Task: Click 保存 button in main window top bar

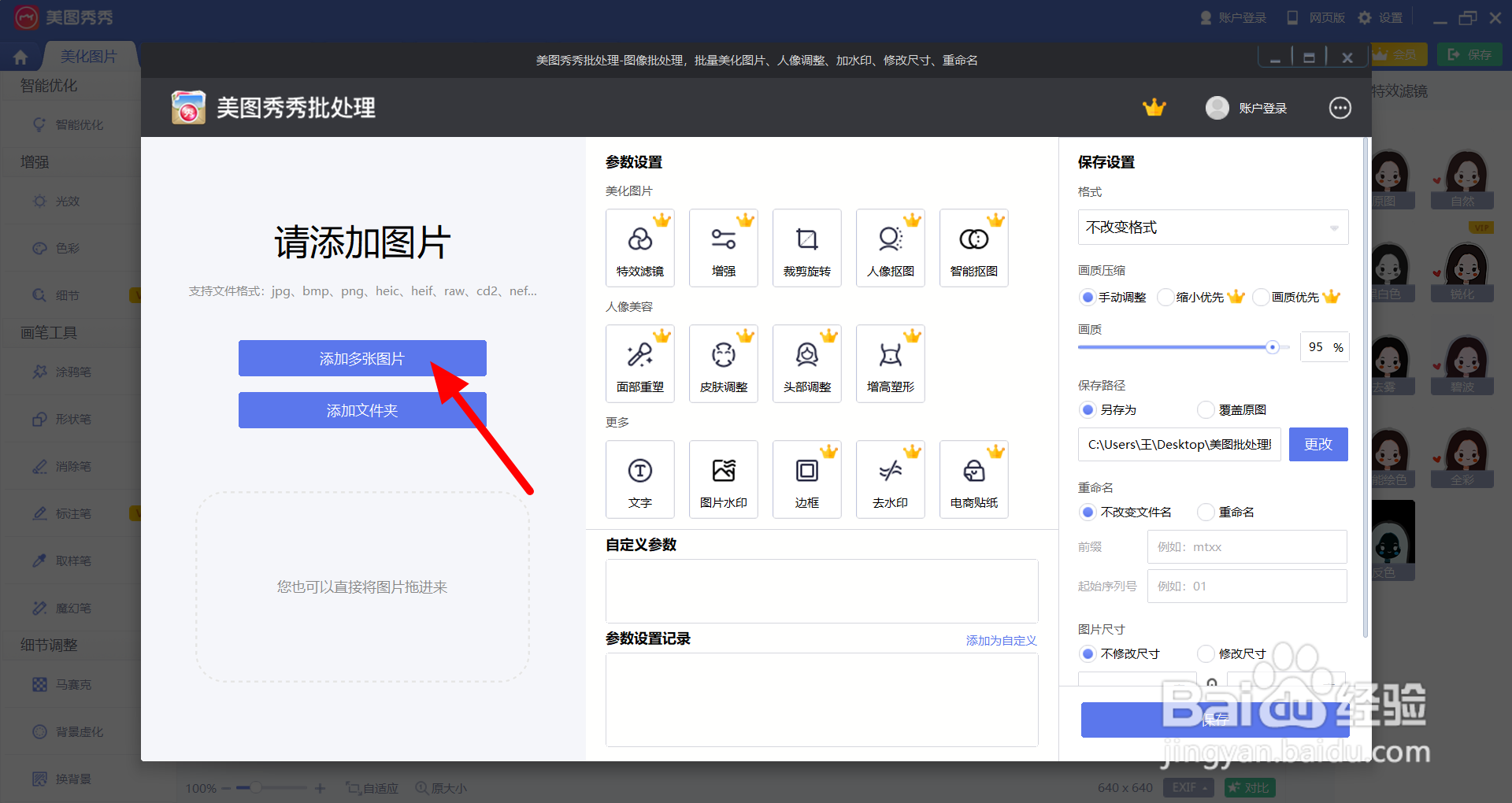Action: [1469, 54]
